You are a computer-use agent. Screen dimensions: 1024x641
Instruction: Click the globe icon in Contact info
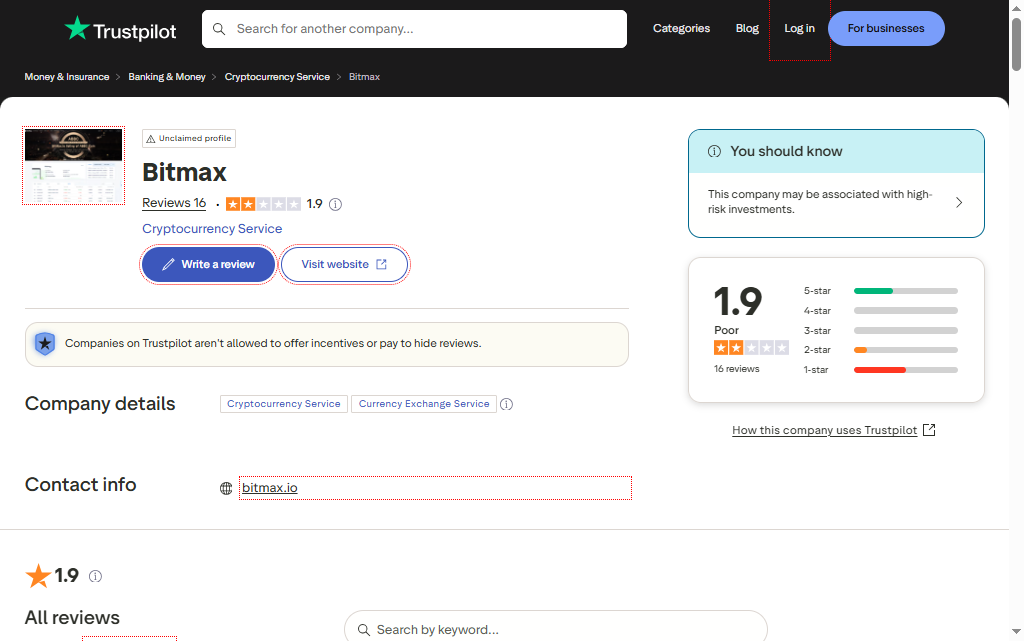226,488
